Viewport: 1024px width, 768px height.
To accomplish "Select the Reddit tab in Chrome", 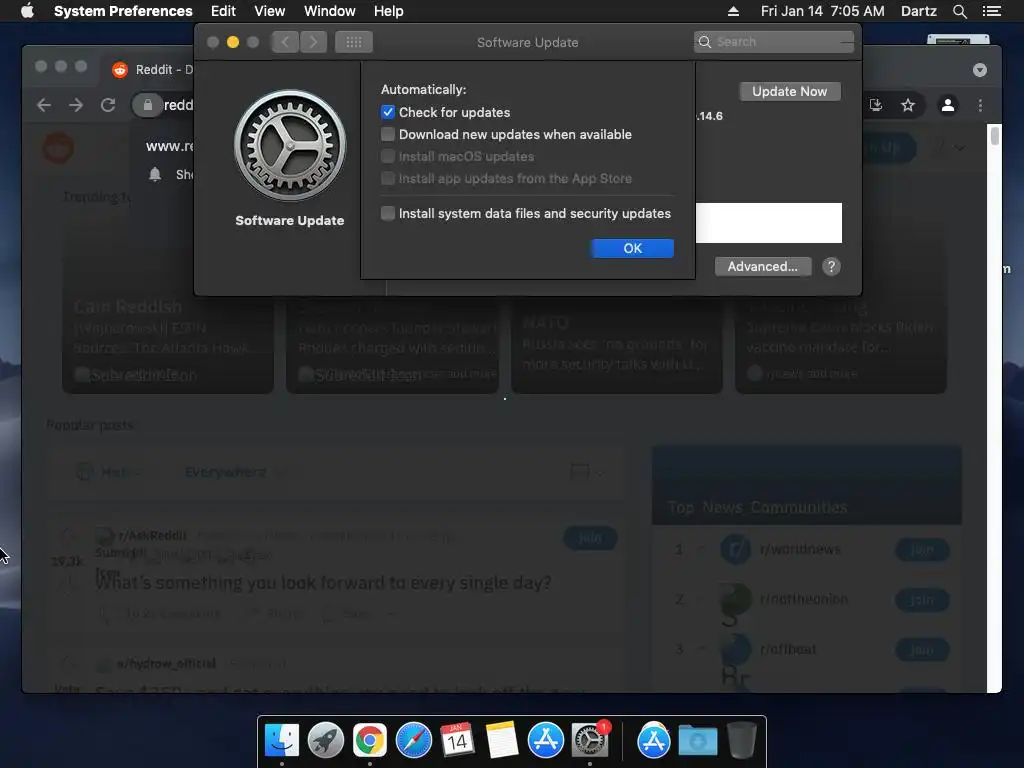I will [150, 70].
